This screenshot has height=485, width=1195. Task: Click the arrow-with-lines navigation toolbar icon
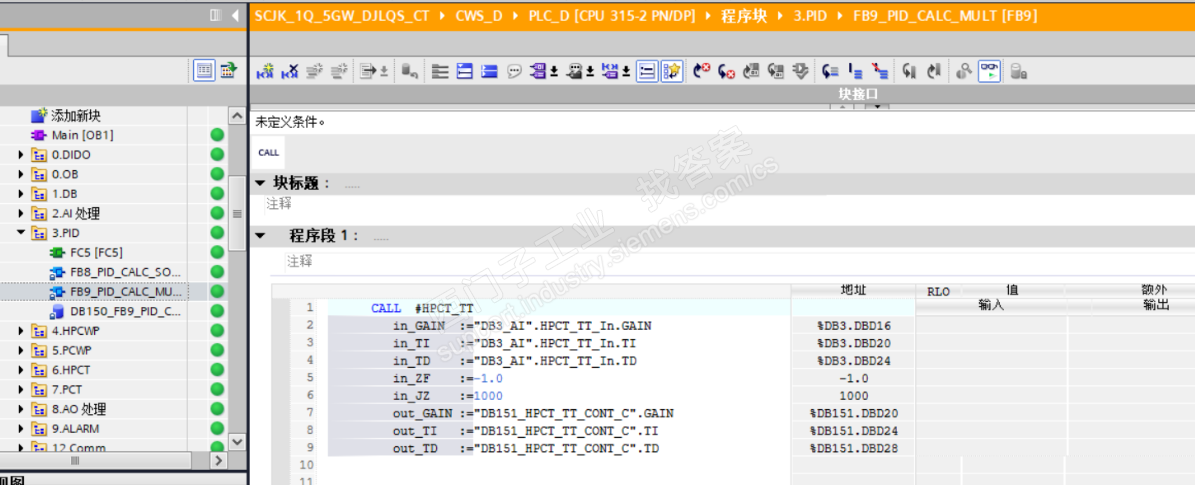pyautogui.click(x=830, y=72)
